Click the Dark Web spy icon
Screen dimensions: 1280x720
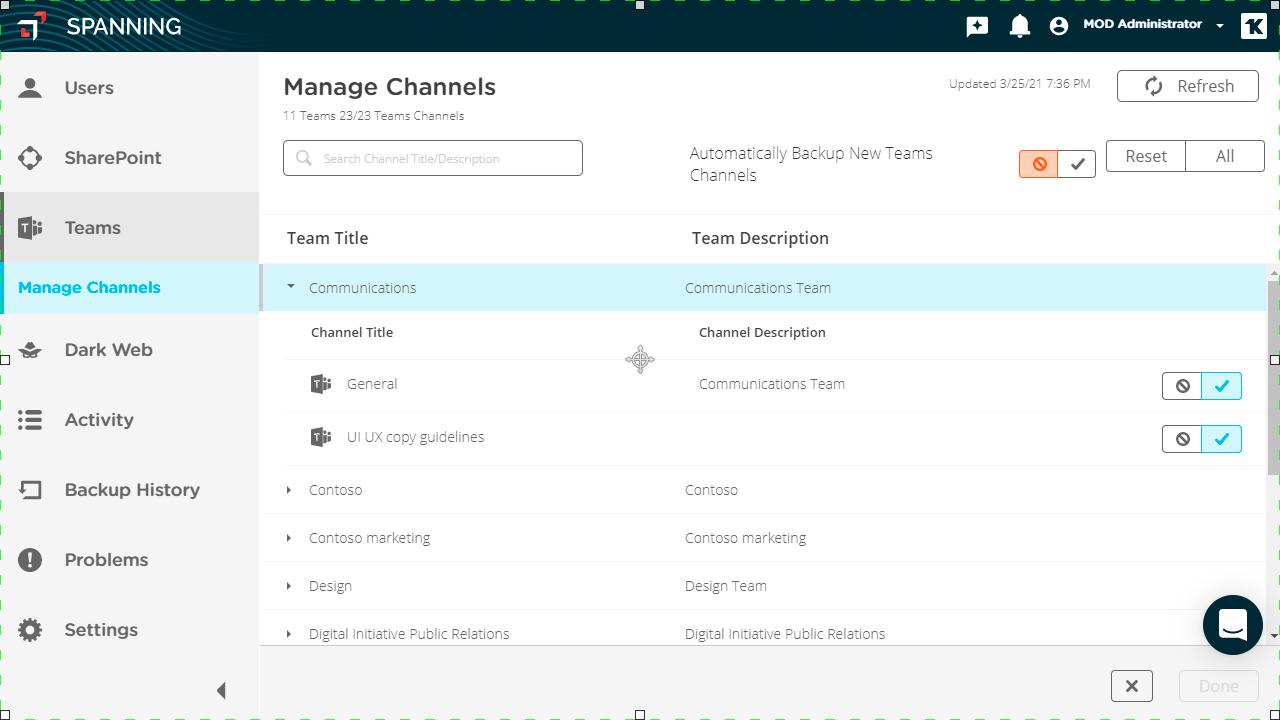[x=30, y=350]
